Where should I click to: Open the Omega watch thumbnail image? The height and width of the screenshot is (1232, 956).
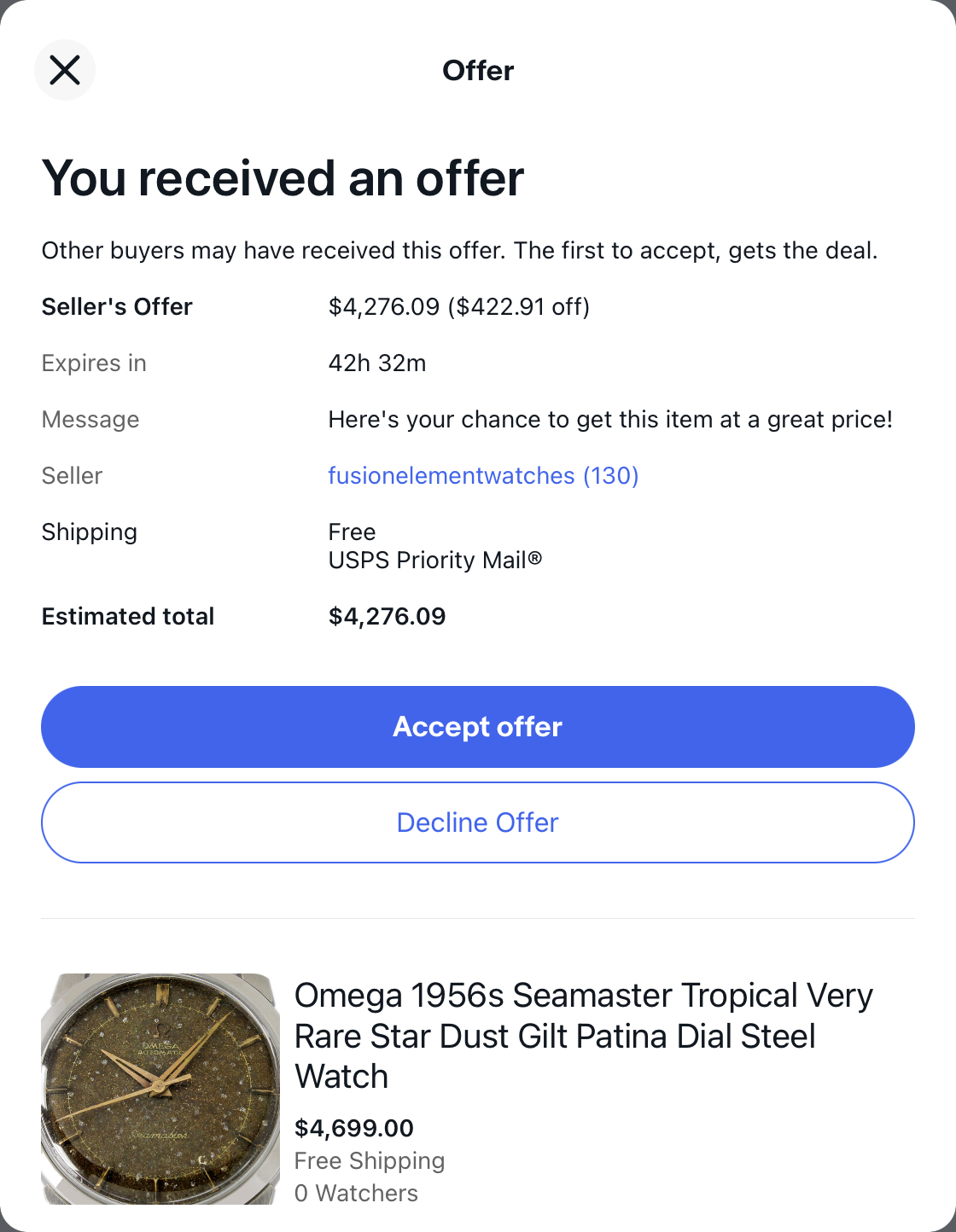pos(160,1089)
